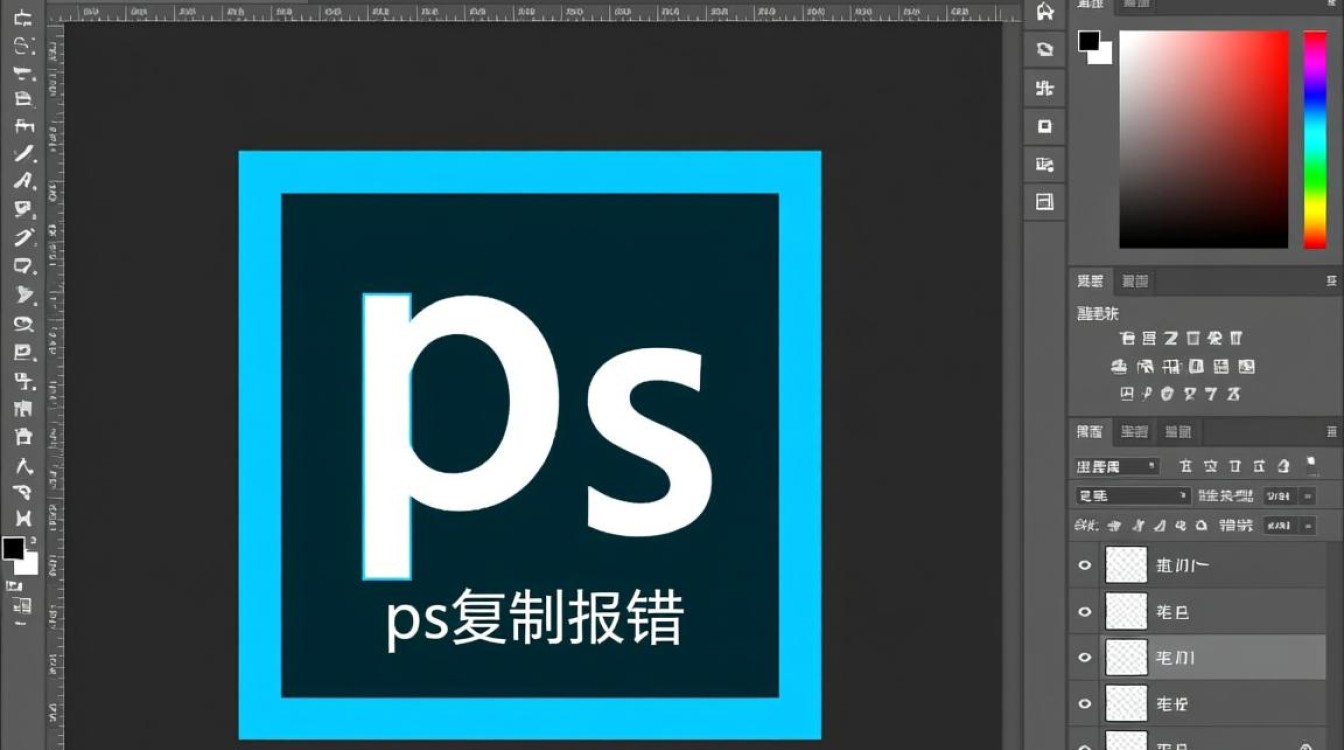Click the topmost icon in the collapsed panel strip
Viewport: 1344px width, 750px height.
pos(1045,12)
